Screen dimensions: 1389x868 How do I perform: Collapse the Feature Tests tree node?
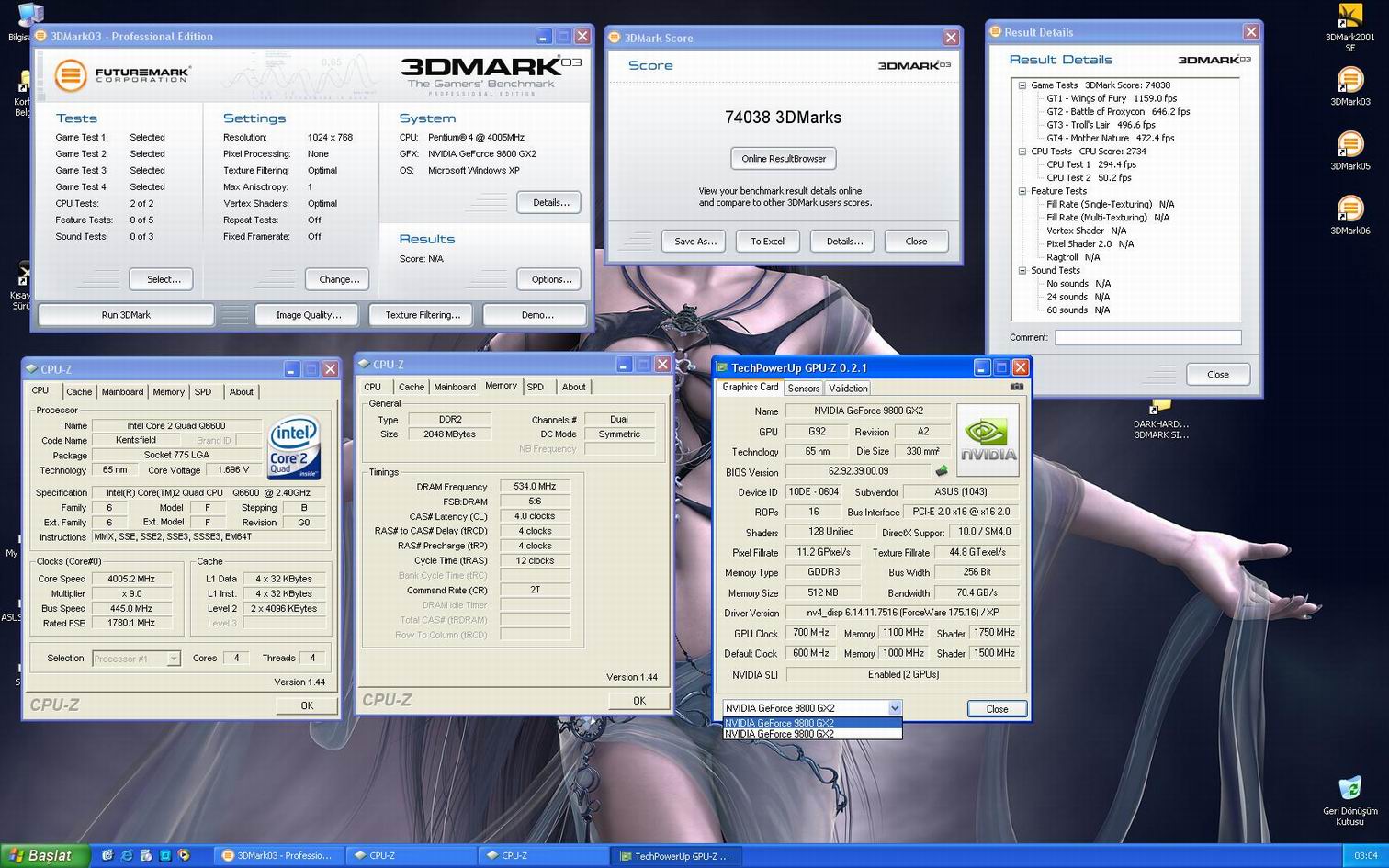click(x=1022, y=191)
